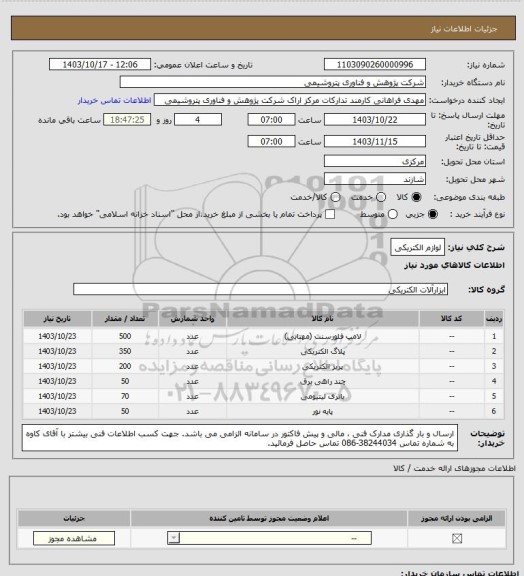Screen dimensions: 524x576
Task: Click the جزئیات column header in permits table
Action: [x=74, y=518]
